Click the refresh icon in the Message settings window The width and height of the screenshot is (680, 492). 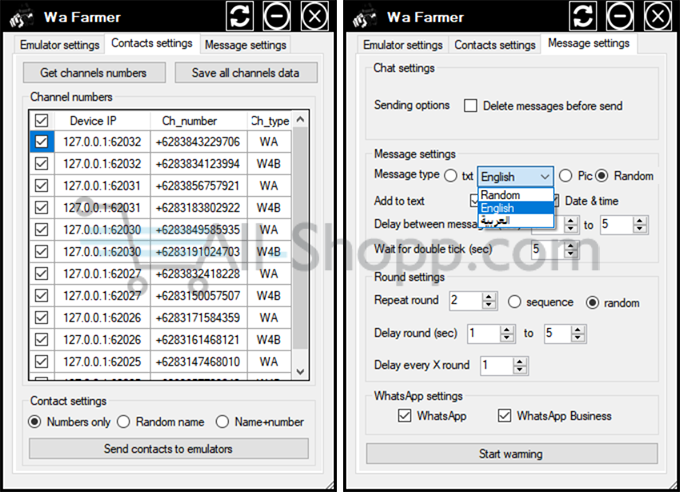584,16
